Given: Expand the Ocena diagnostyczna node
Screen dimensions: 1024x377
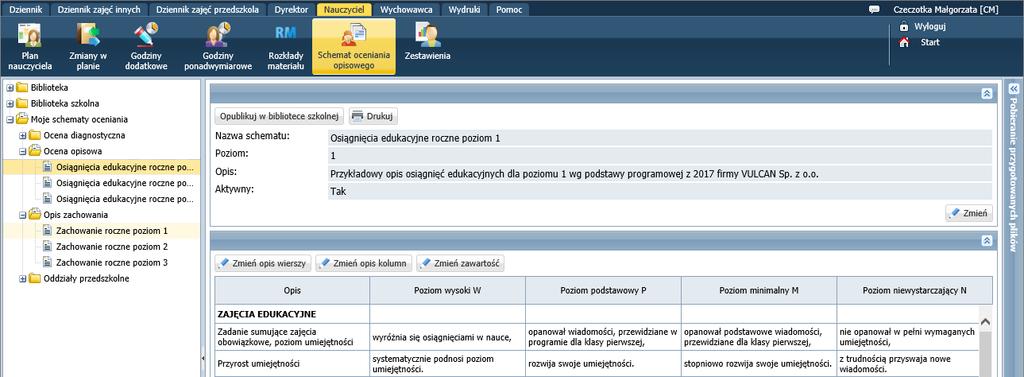Looking at the screenshot, I should (x=23, y=135).
